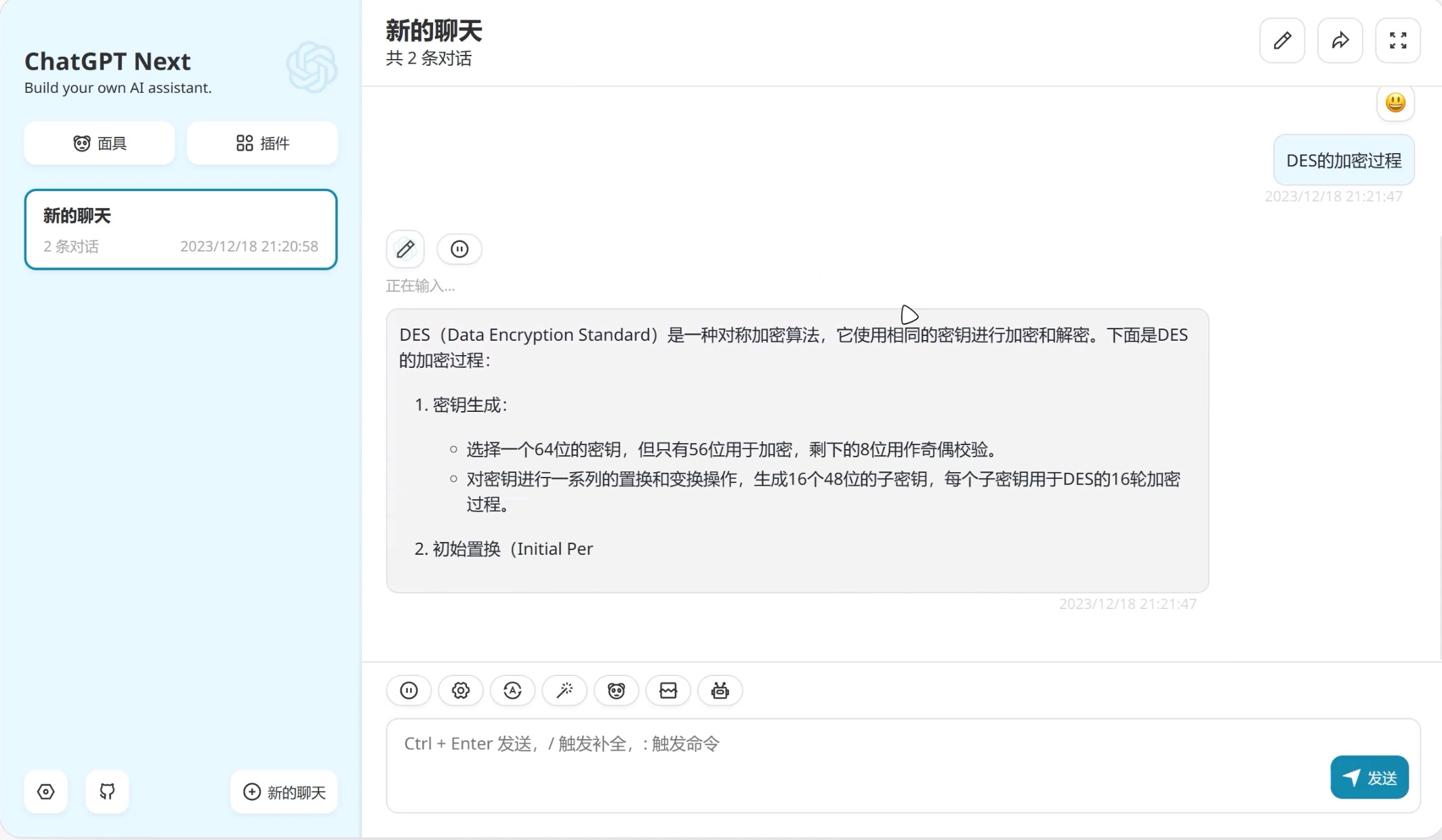
Task: Open quick prompts magic wand icon
Action: tap(564, 690)
